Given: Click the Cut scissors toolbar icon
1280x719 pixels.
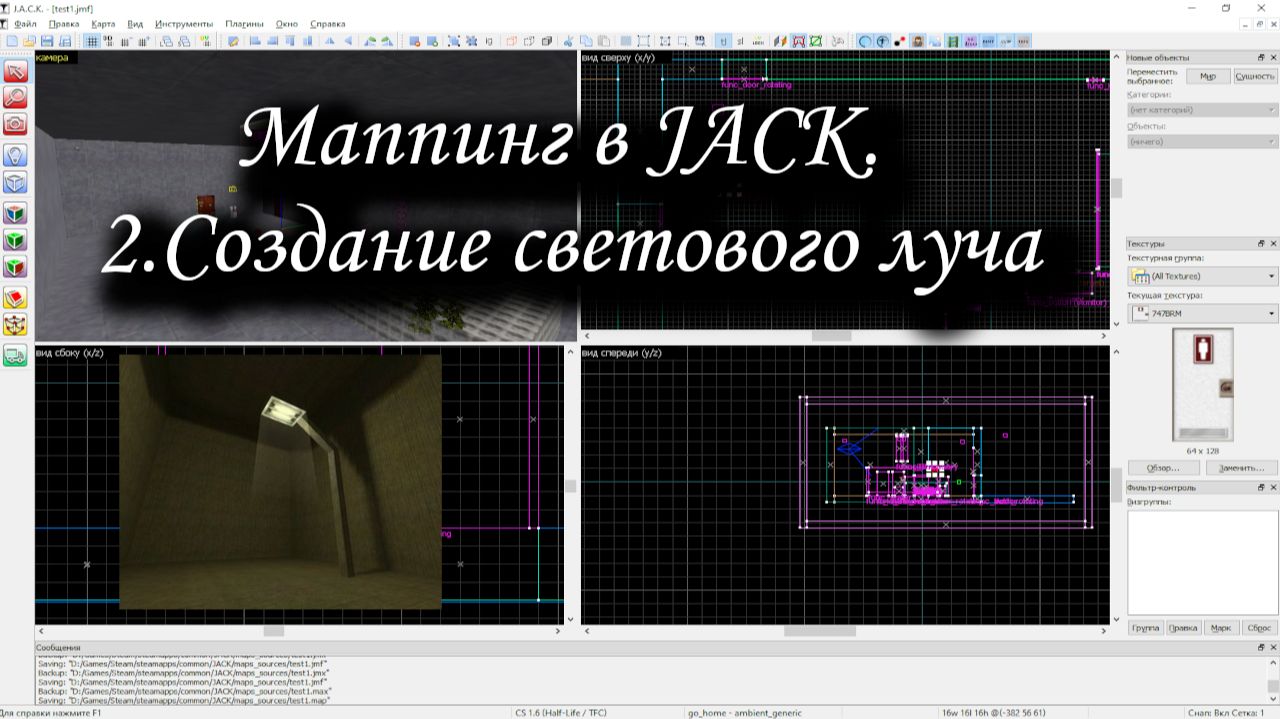Looking at the screenshot, I should 567,41.
